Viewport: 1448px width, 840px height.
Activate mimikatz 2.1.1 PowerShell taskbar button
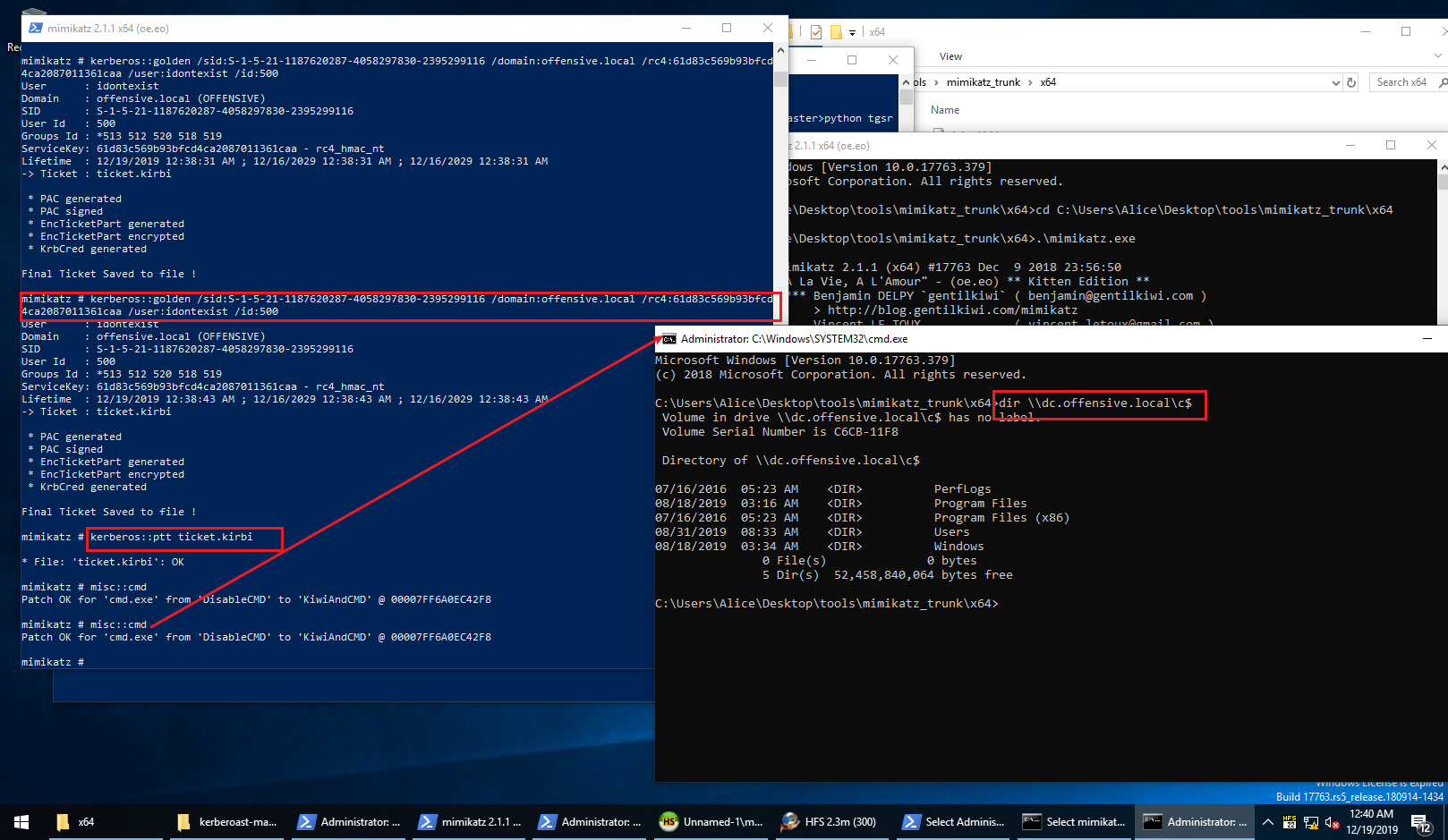click(x=470, y=821)
